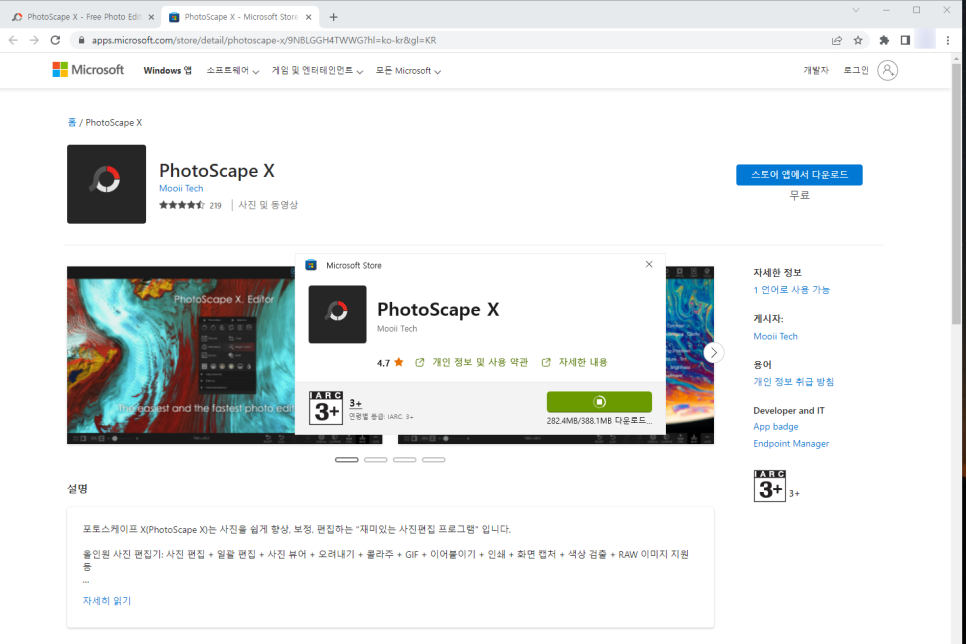Click the 로그인 link
Screen dimensions: 966x644
click(x=856, y=70)
